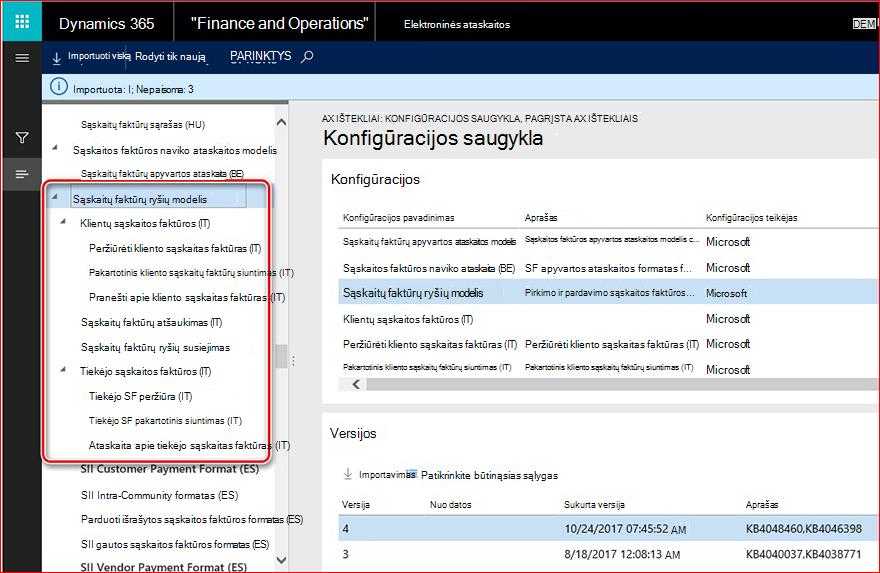
Task: Select SII Intra-Community formatas (ES) item
Action: pos(159,496)
